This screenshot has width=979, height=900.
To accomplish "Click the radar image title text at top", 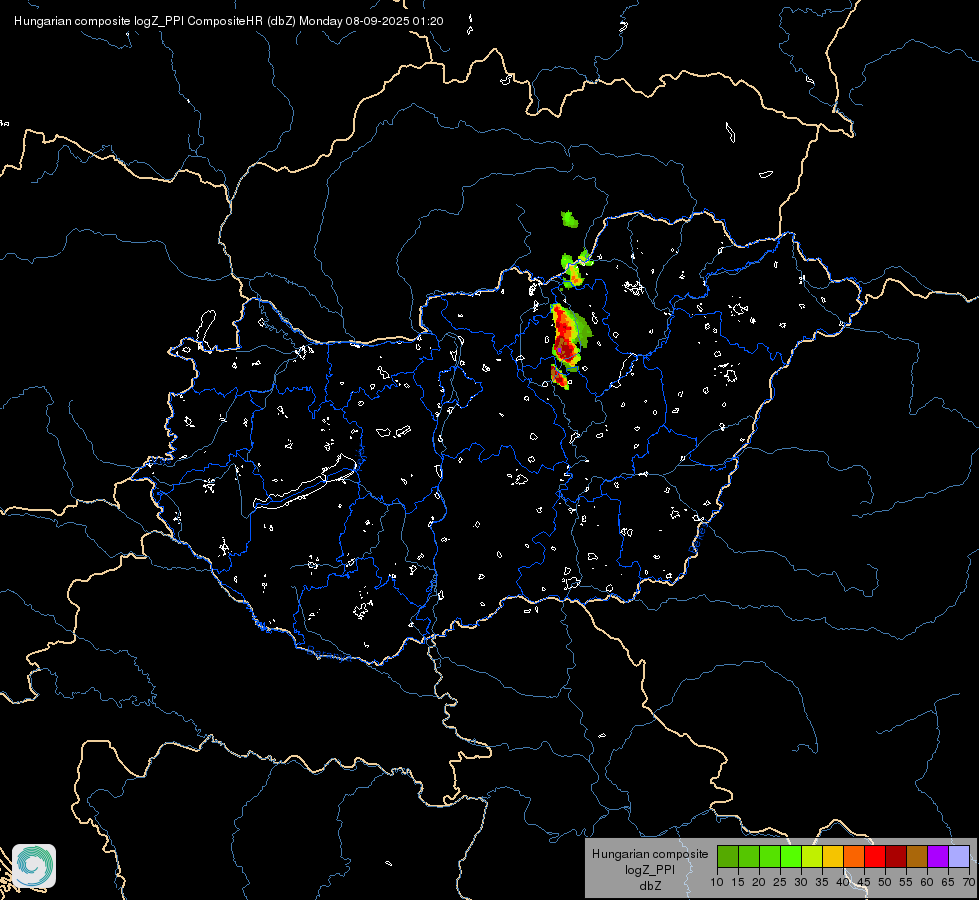I will click(x=229, y=21).
